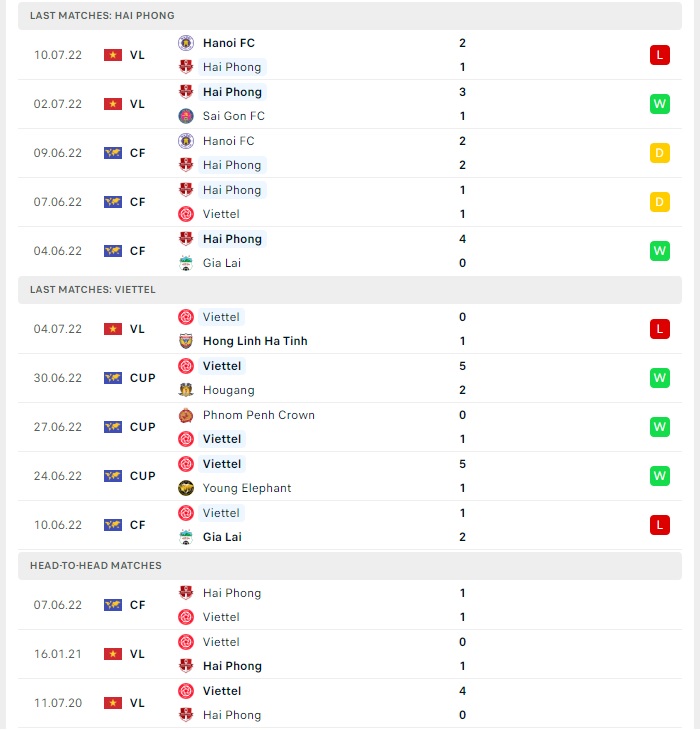
Task: Click the Hougang team logo
Action: 186,390
